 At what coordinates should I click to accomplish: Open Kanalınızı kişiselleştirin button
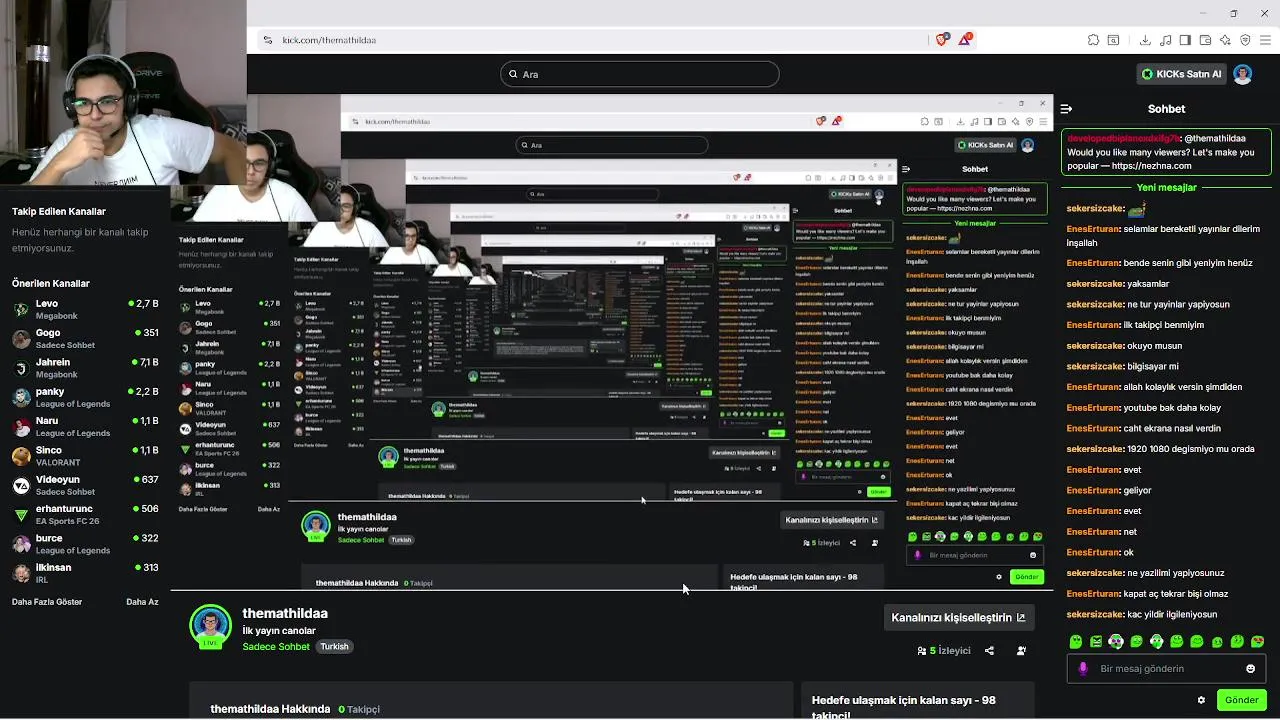point(958,618)
